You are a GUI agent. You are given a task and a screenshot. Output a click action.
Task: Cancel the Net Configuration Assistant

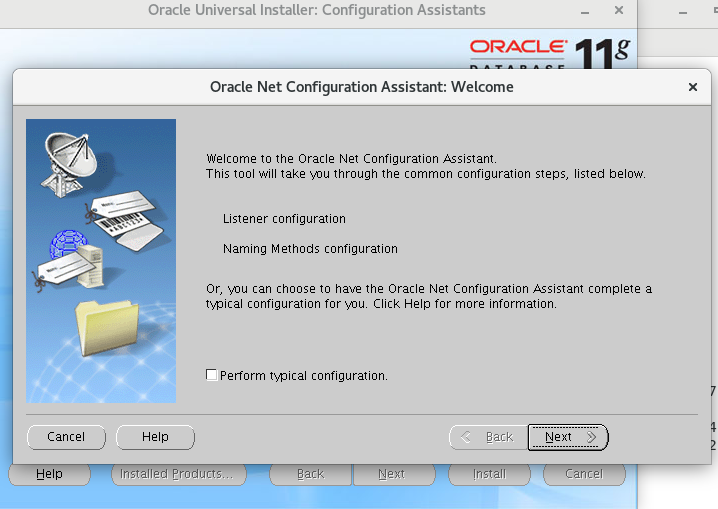point(66,437)
